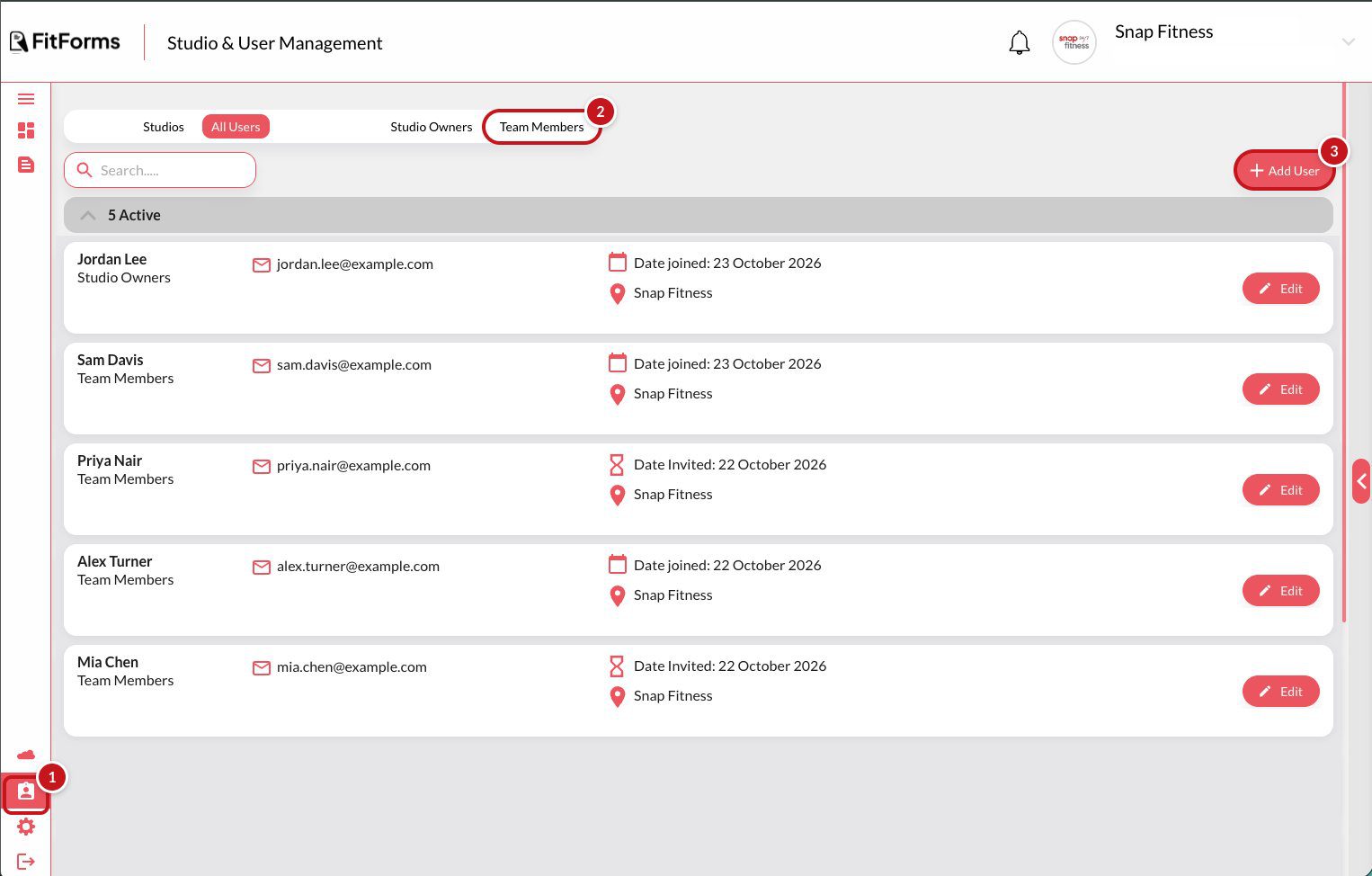This screenshot has height=876, width=1372.
Task: Click the cloud icon in the sidebar
Action: coord(26,755)
